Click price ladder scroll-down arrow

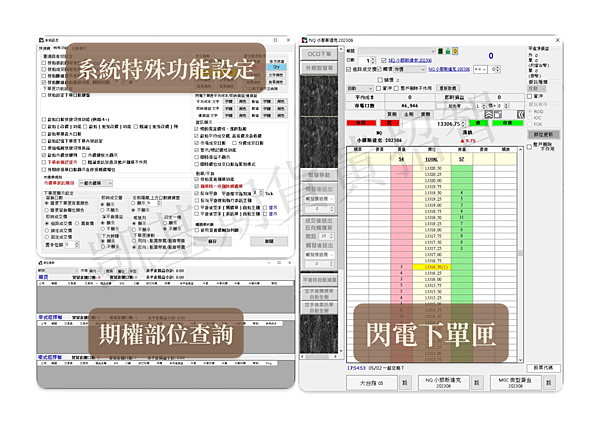point(520,360)
